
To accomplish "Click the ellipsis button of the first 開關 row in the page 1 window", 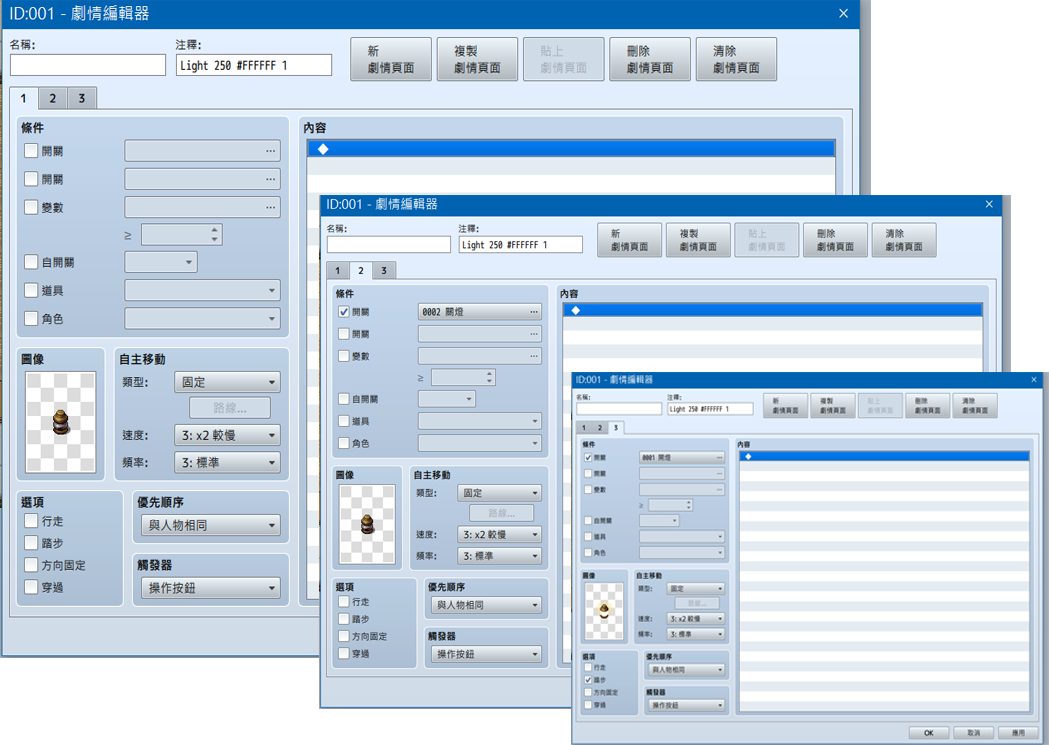I will pyautogui.click(x=270, y=151).
